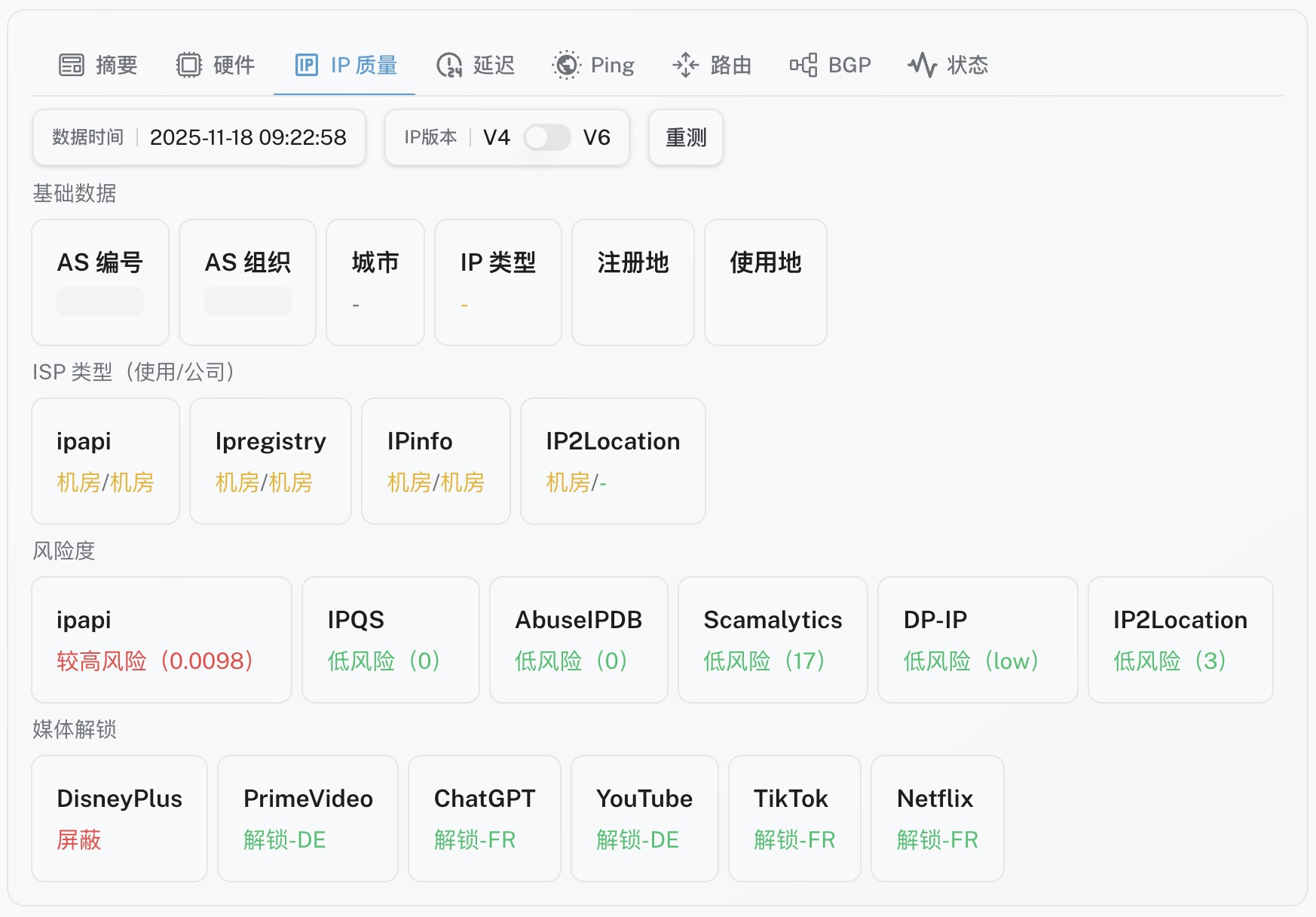
Task: Select the Scamalytics risk card
Action: coord(772,639)
